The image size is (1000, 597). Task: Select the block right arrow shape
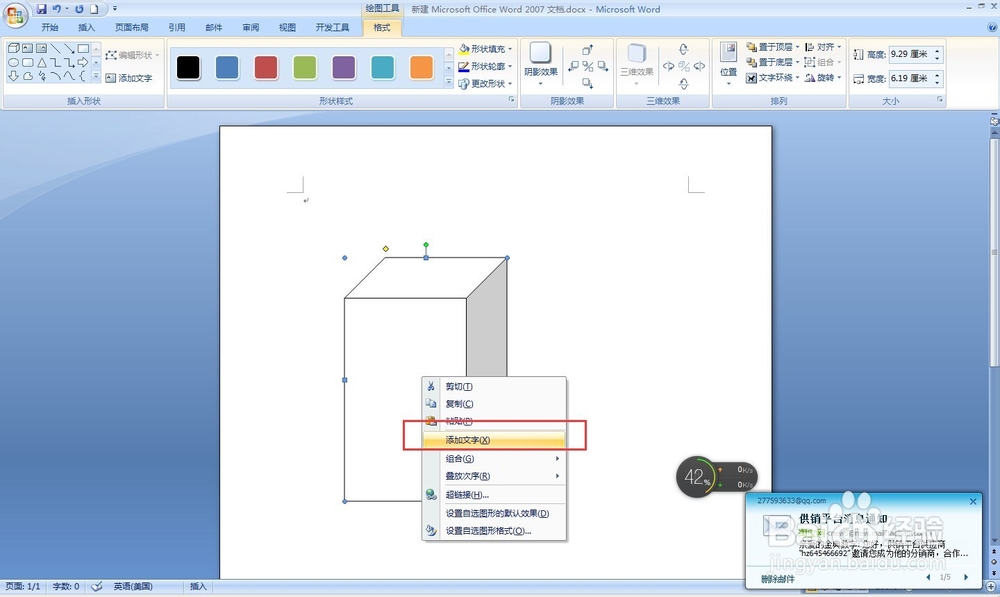(83, 63)
